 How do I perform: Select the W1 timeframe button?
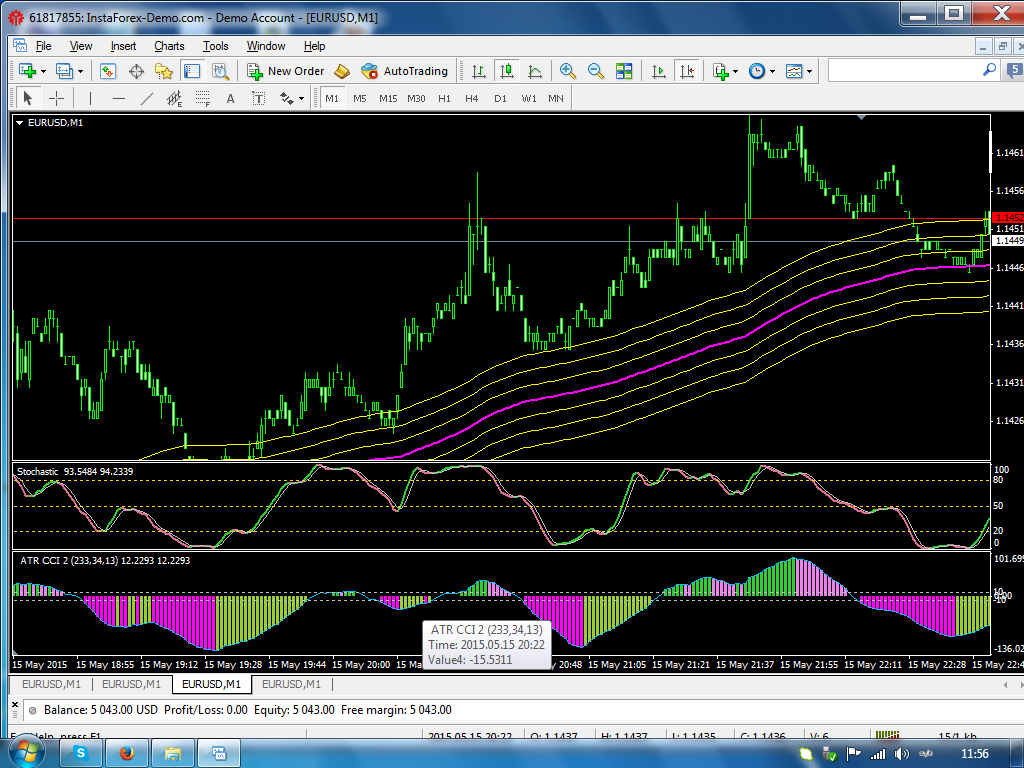point(529,99)
